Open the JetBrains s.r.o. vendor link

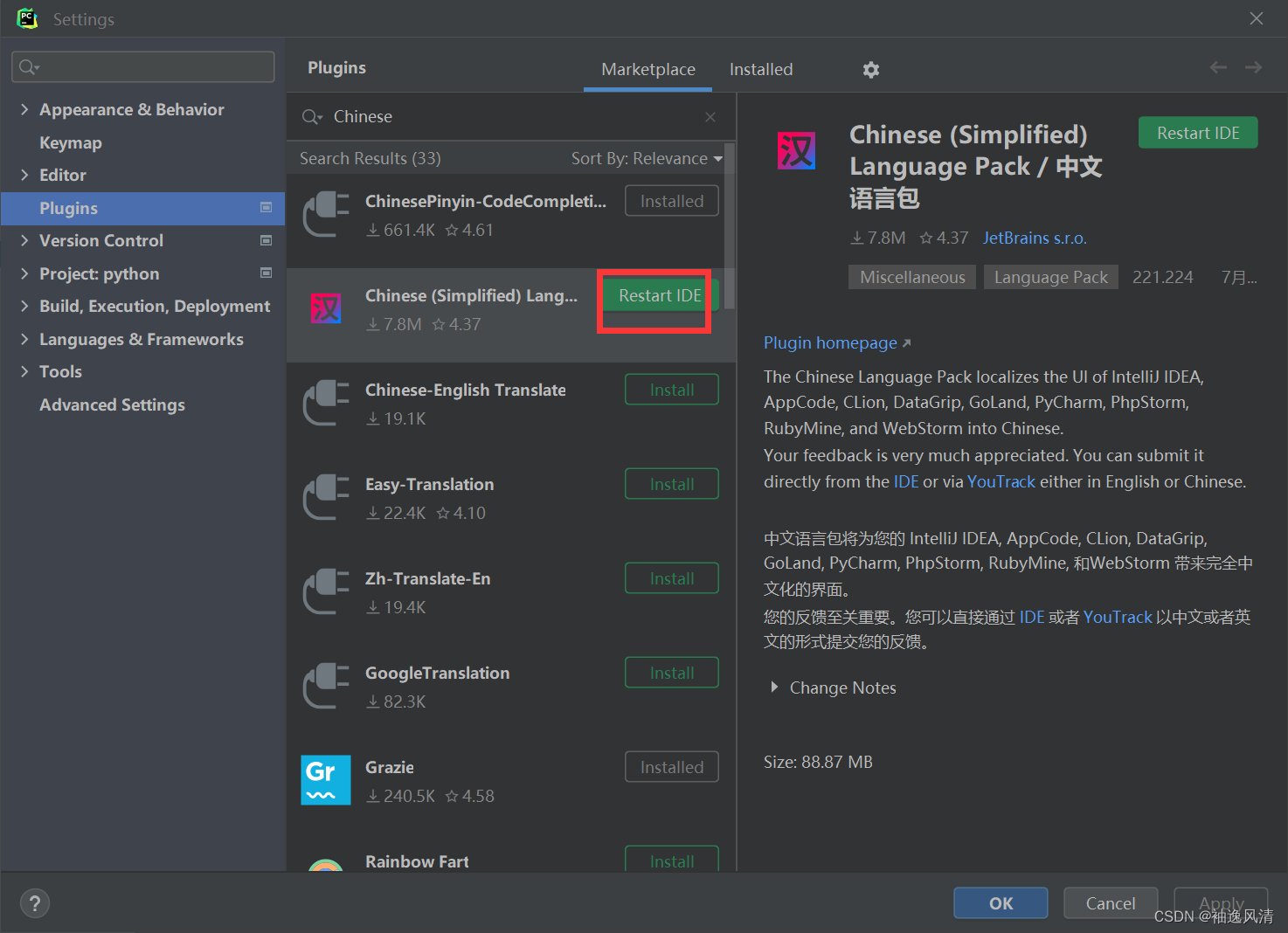coord(1035,238)
